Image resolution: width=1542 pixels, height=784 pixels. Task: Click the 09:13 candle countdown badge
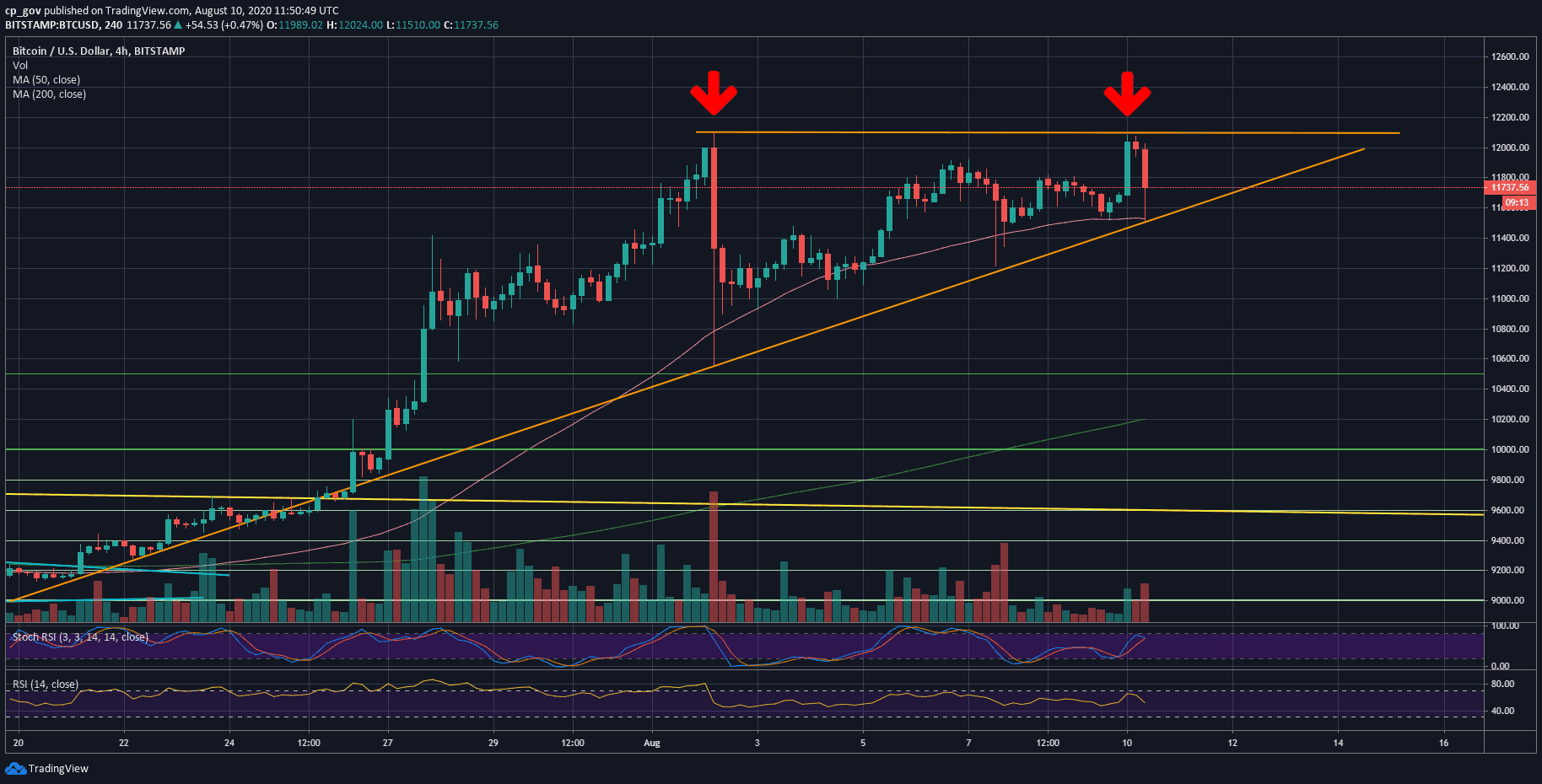point(1518,203)
